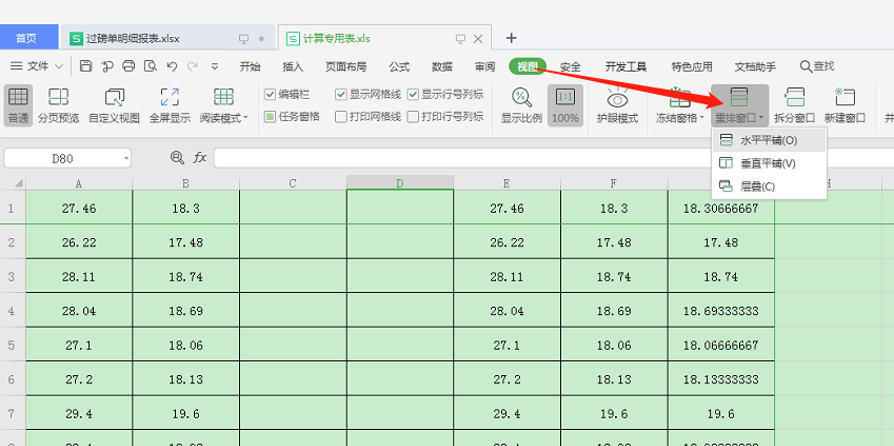The width and height of the screenshot is (894, 446).
Task: Click monitor icon on 过磅单明细报表.xlsx tab
Action: (x=244, y=39)
